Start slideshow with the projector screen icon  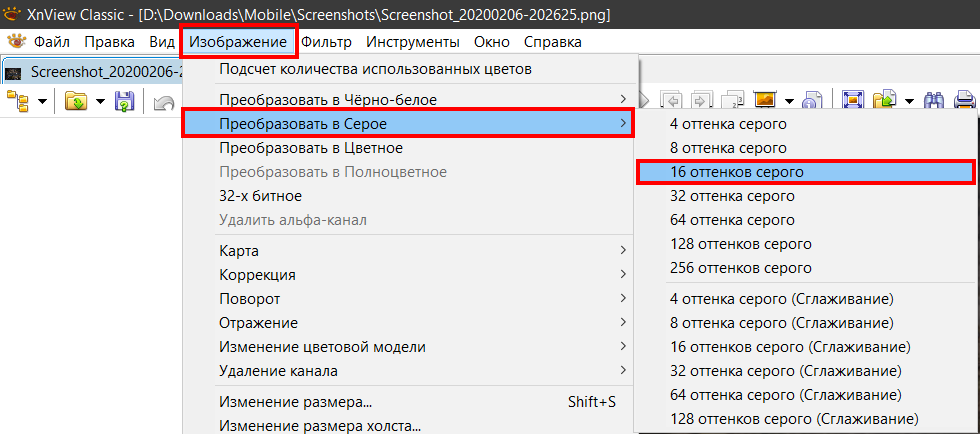click(764, 100)
